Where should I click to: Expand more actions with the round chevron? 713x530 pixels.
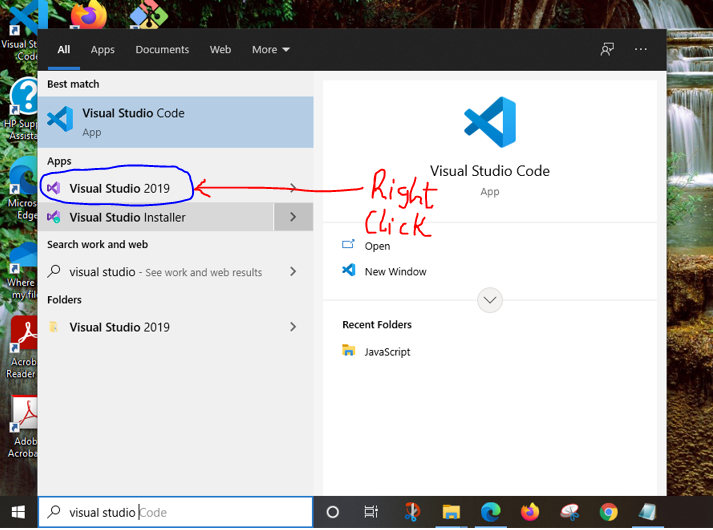point(490,300)
